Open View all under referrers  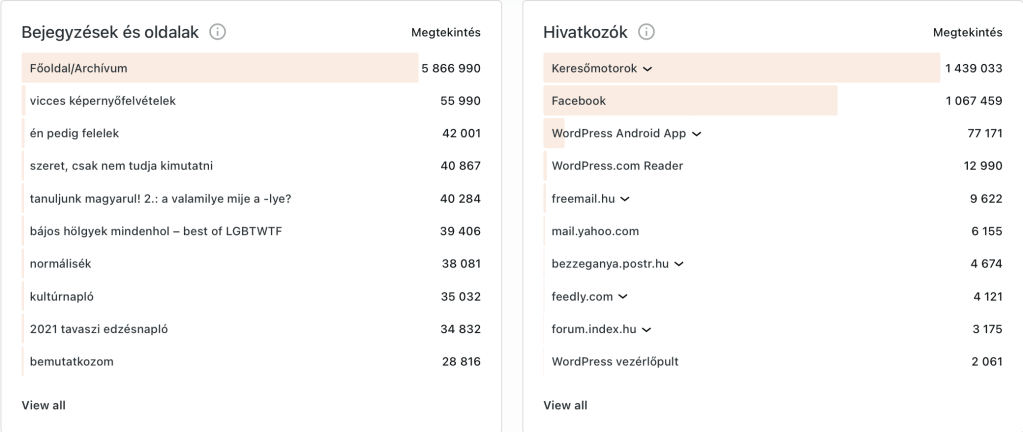(565, 405)
